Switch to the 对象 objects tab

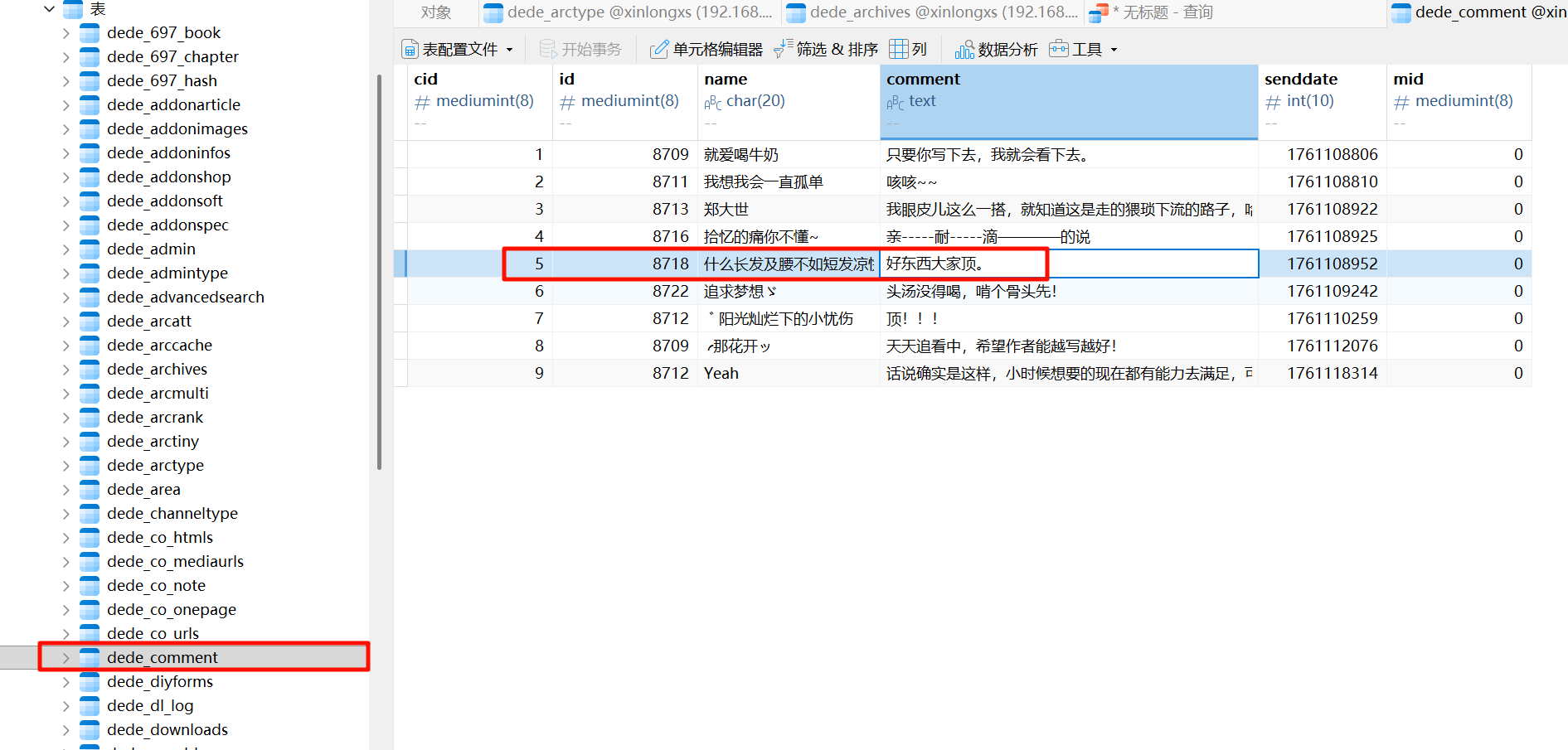(435, 12)
